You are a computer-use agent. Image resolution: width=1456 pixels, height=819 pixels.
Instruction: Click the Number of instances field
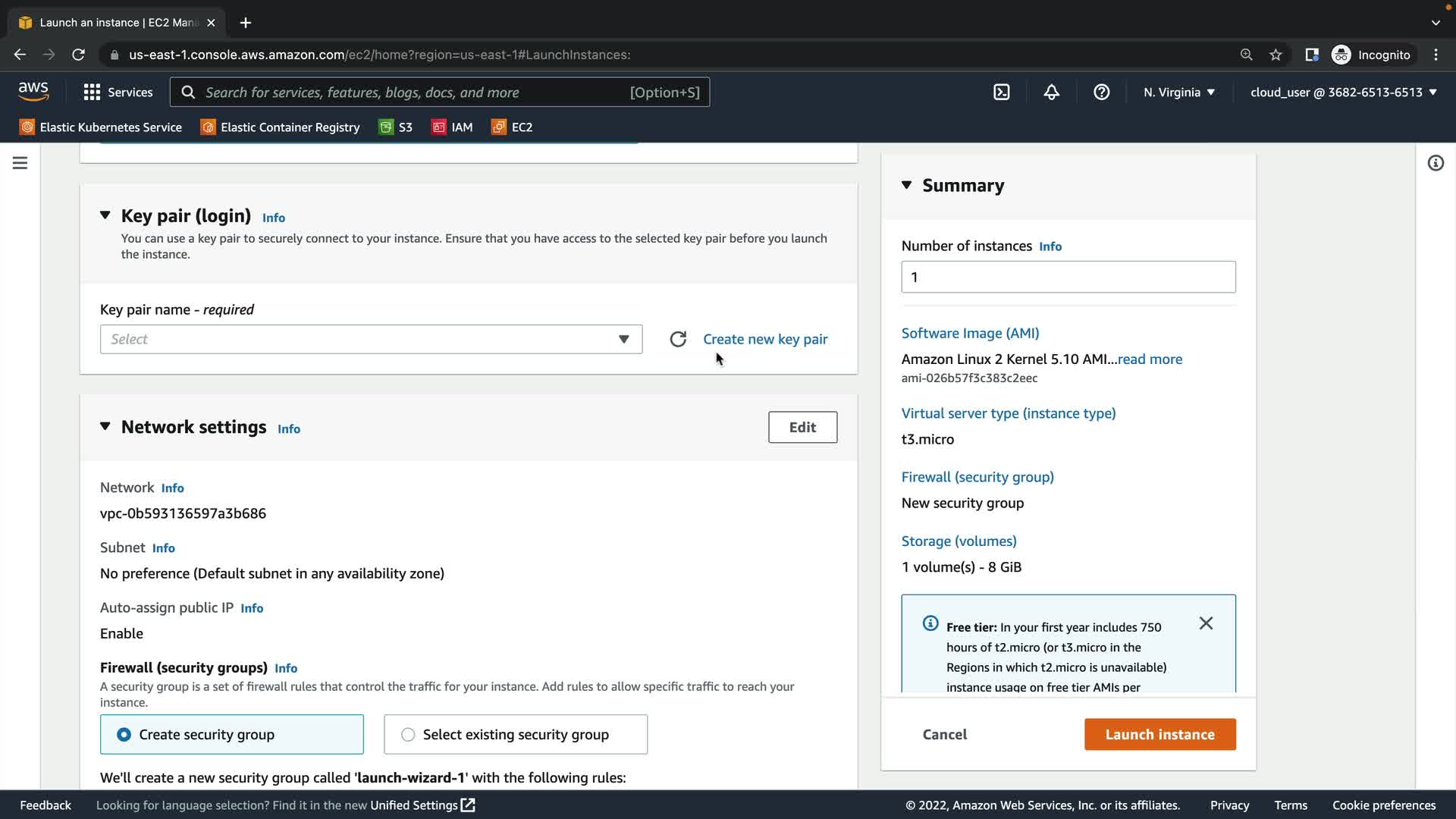(x=1068, y=277)
